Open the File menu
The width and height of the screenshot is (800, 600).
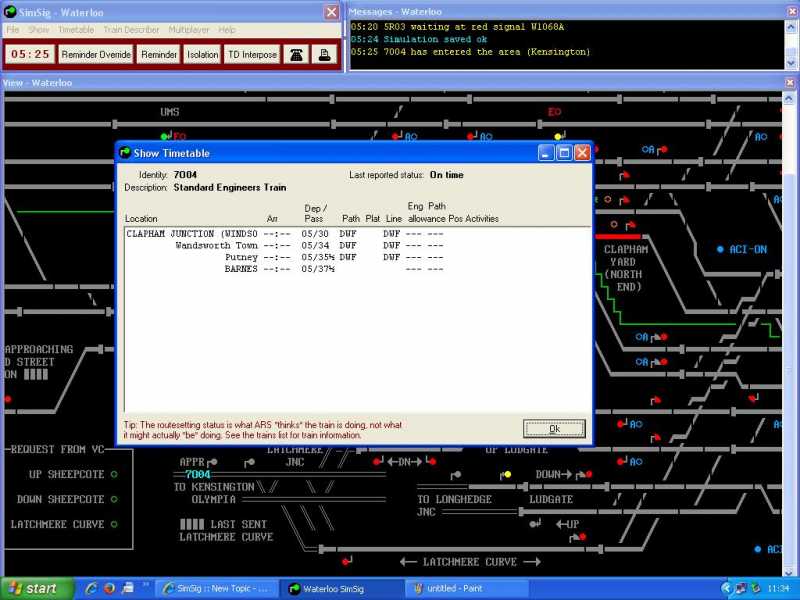point(13,30)
